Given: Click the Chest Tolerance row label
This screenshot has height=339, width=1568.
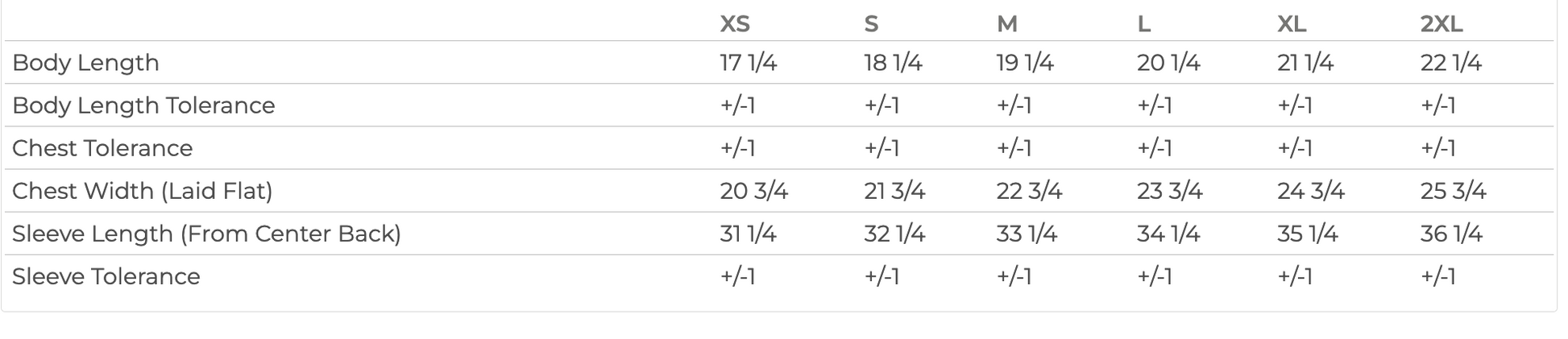Looking at the screenshot, I should [x=102, y=148].
